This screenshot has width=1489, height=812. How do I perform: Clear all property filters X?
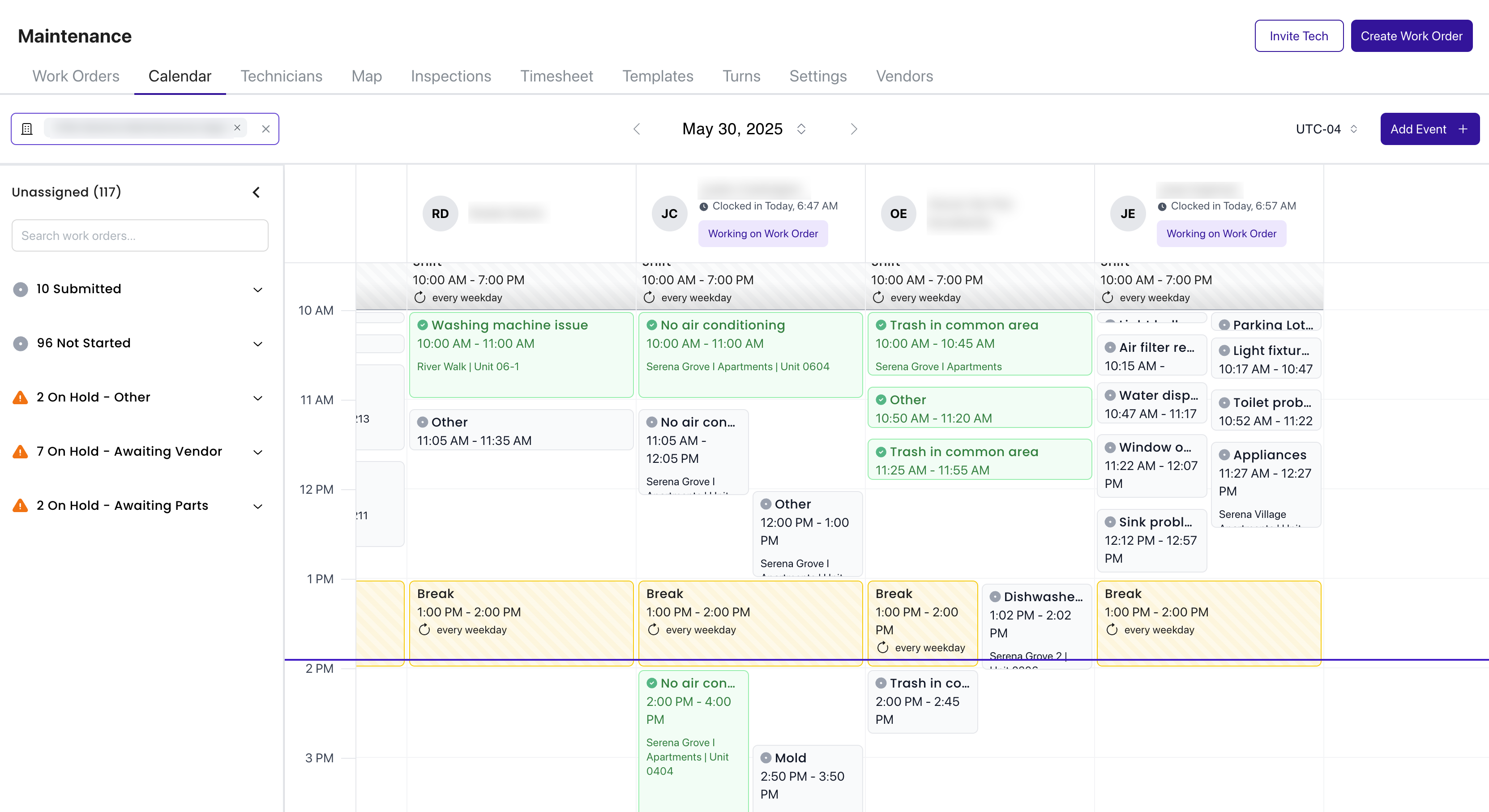[x=266, y=129]
